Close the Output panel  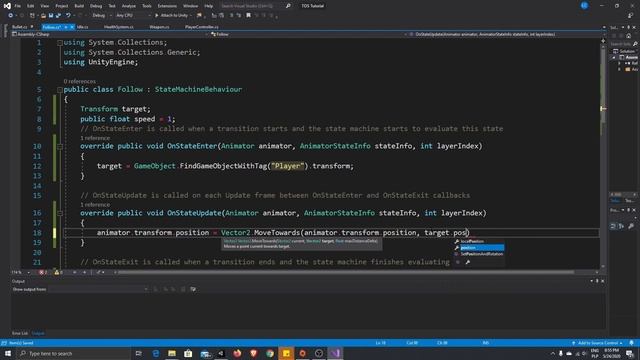coord(602,281)
